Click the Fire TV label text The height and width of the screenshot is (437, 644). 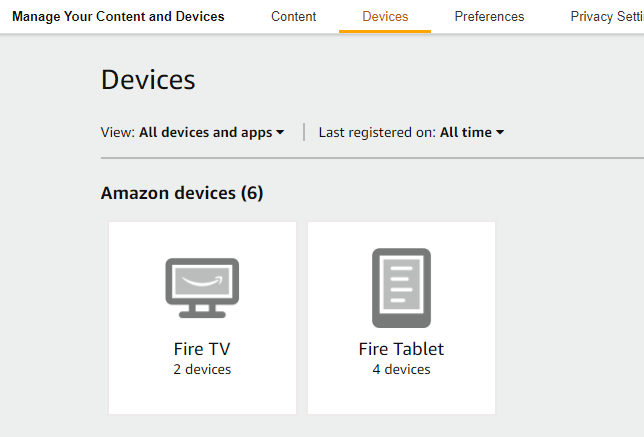[202, 349]
